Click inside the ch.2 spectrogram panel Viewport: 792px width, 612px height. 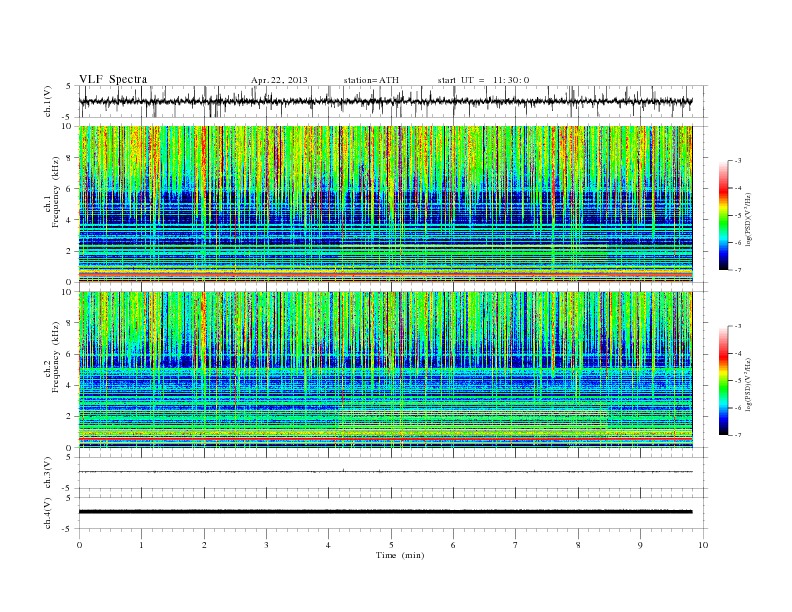coord(385,369)
